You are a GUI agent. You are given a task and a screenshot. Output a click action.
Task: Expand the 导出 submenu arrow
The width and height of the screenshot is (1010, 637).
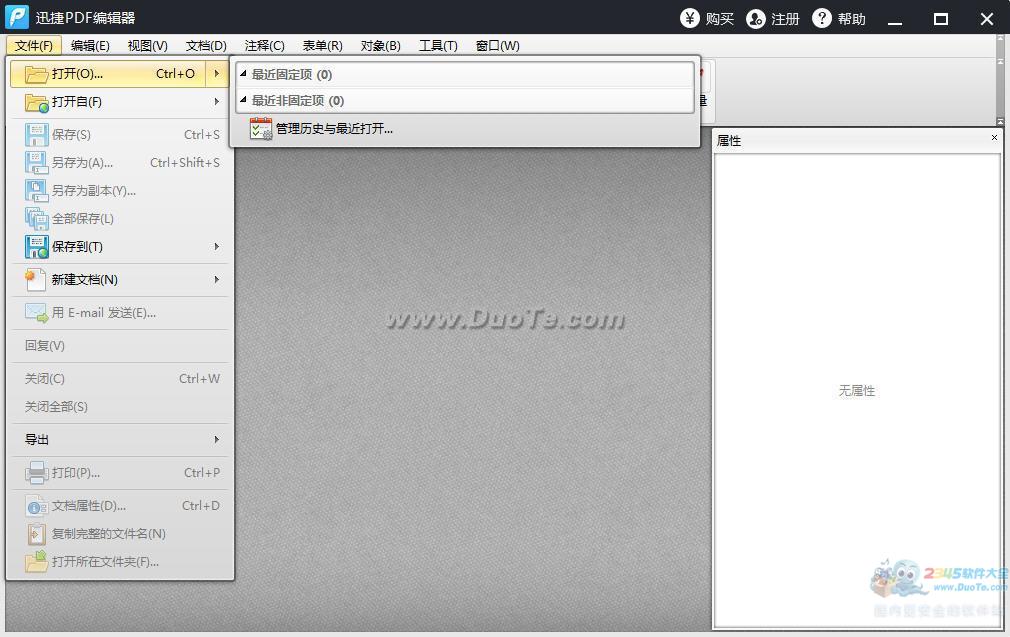(x=217, y=439)
